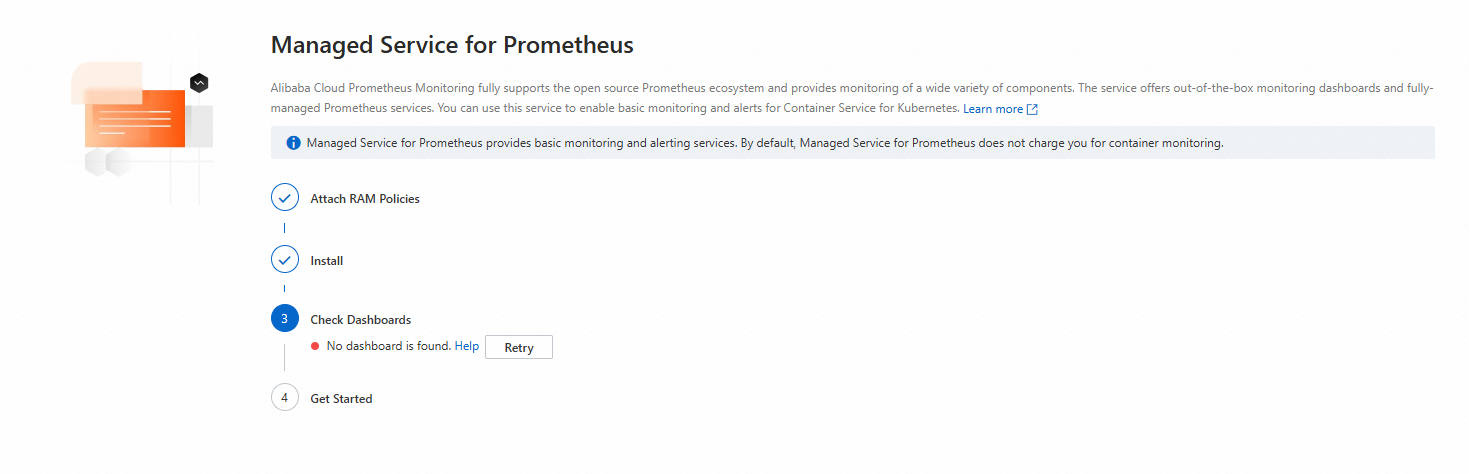Select the blue step 3 number circle
The height and width of the screenshot is (474, 1469).
[x=285, y=319]
